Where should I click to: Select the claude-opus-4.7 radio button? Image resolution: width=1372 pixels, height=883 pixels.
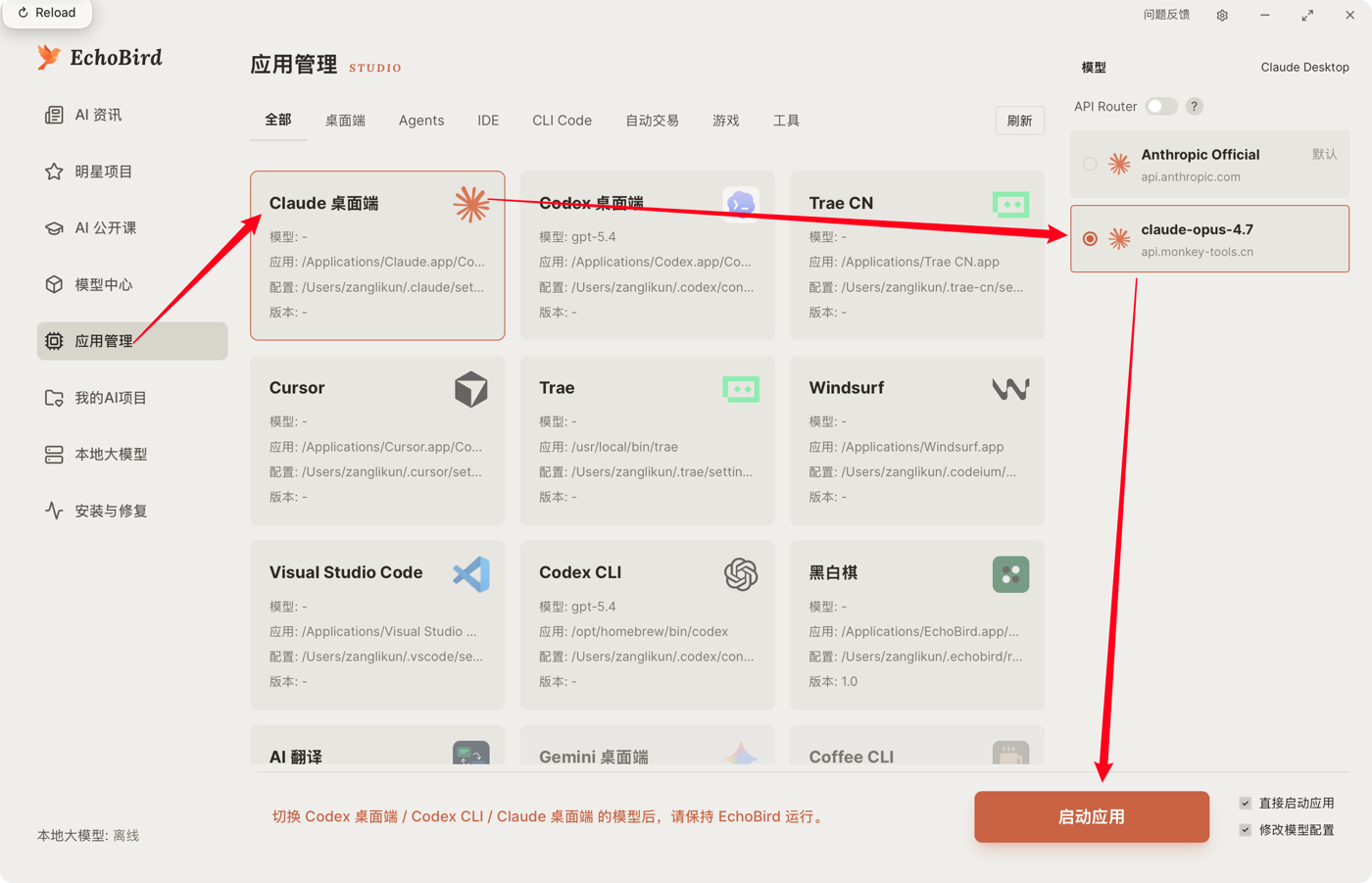pos(1090,238)
